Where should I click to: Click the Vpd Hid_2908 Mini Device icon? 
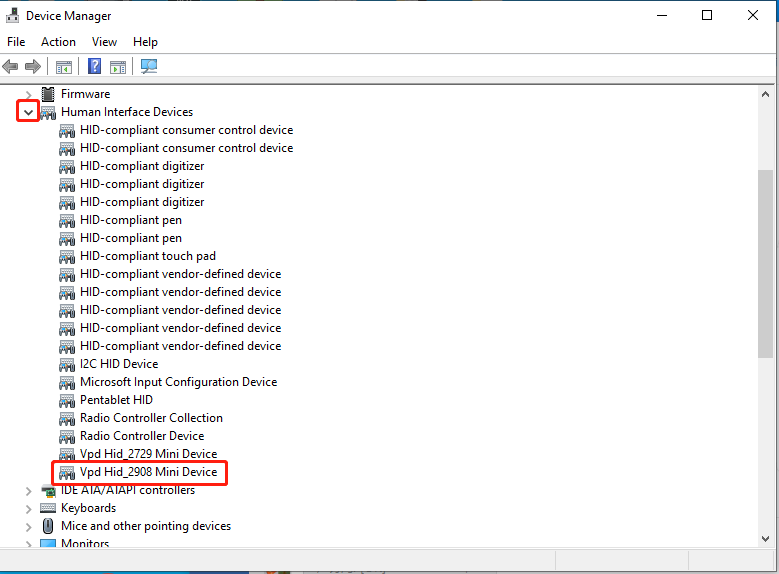(x=67, y=473)
